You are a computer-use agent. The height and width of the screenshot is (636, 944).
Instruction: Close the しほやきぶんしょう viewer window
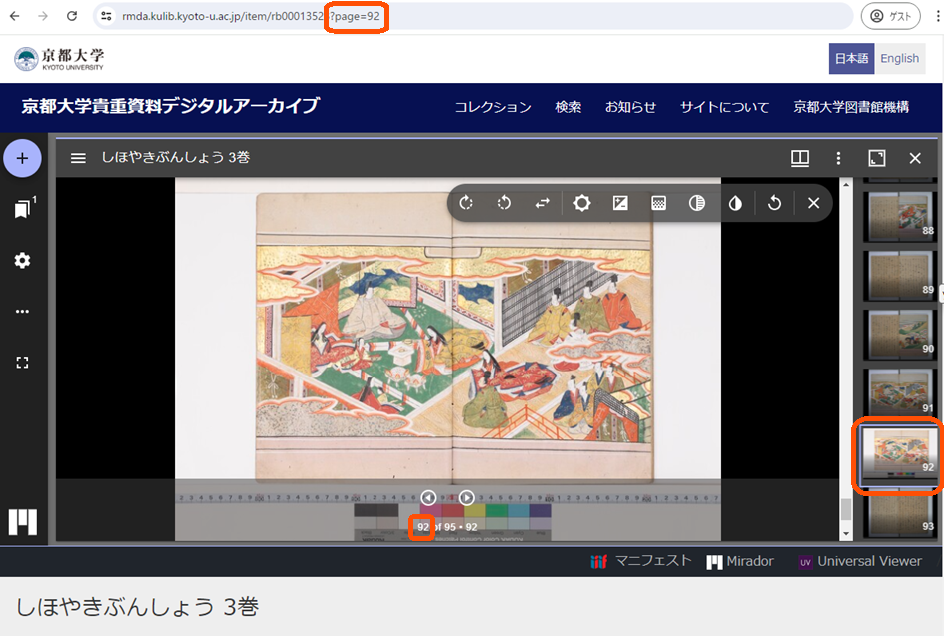point(915,158)
